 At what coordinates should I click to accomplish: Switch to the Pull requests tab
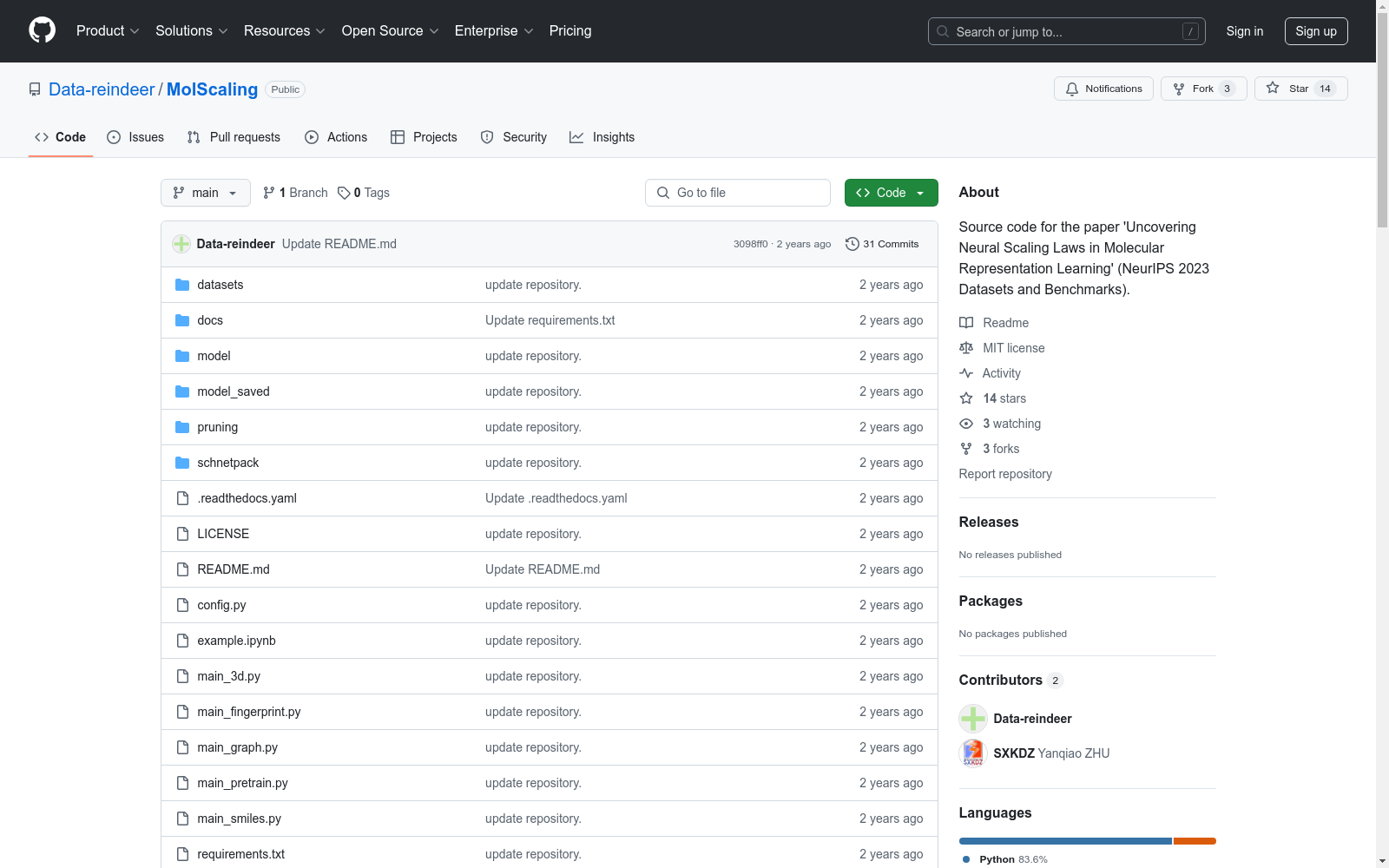234,137
